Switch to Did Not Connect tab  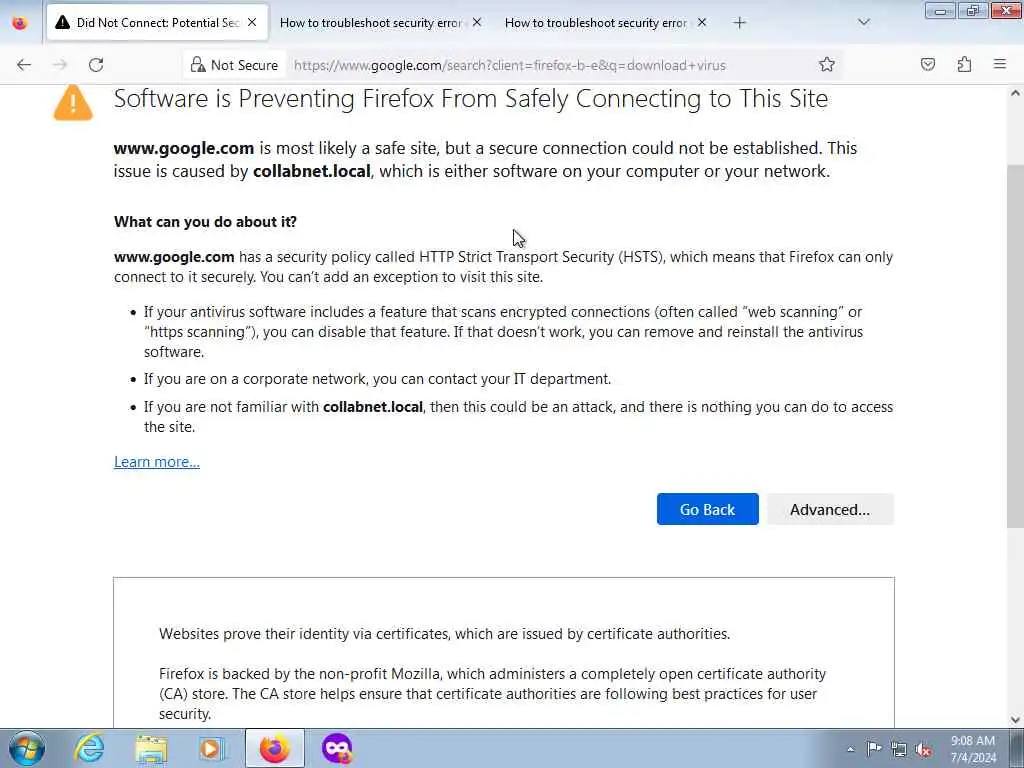tap(157, 23)
